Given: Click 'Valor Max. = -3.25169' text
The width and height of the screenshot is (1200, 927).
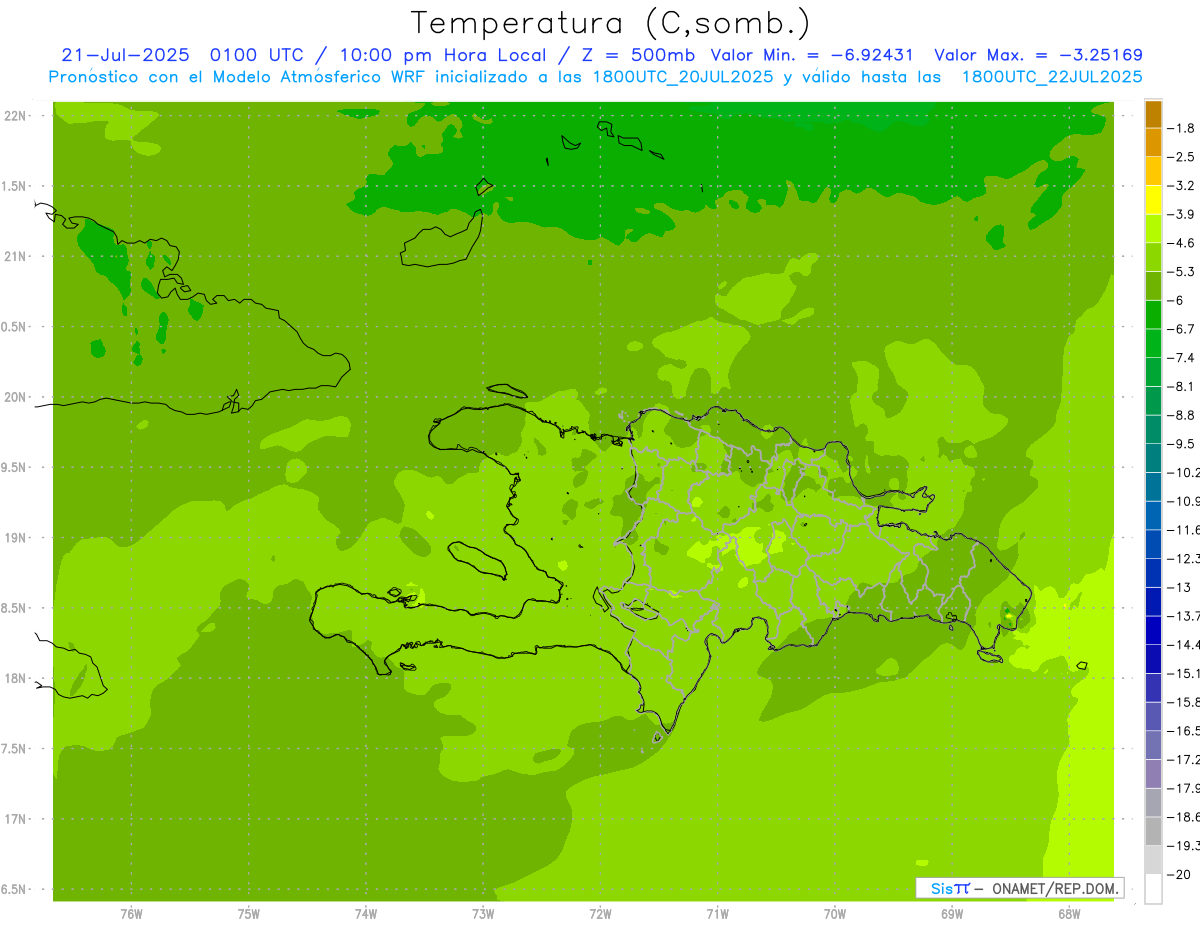Looking at the screenshot, I should pyautogui.click(x=1038, y=55).
